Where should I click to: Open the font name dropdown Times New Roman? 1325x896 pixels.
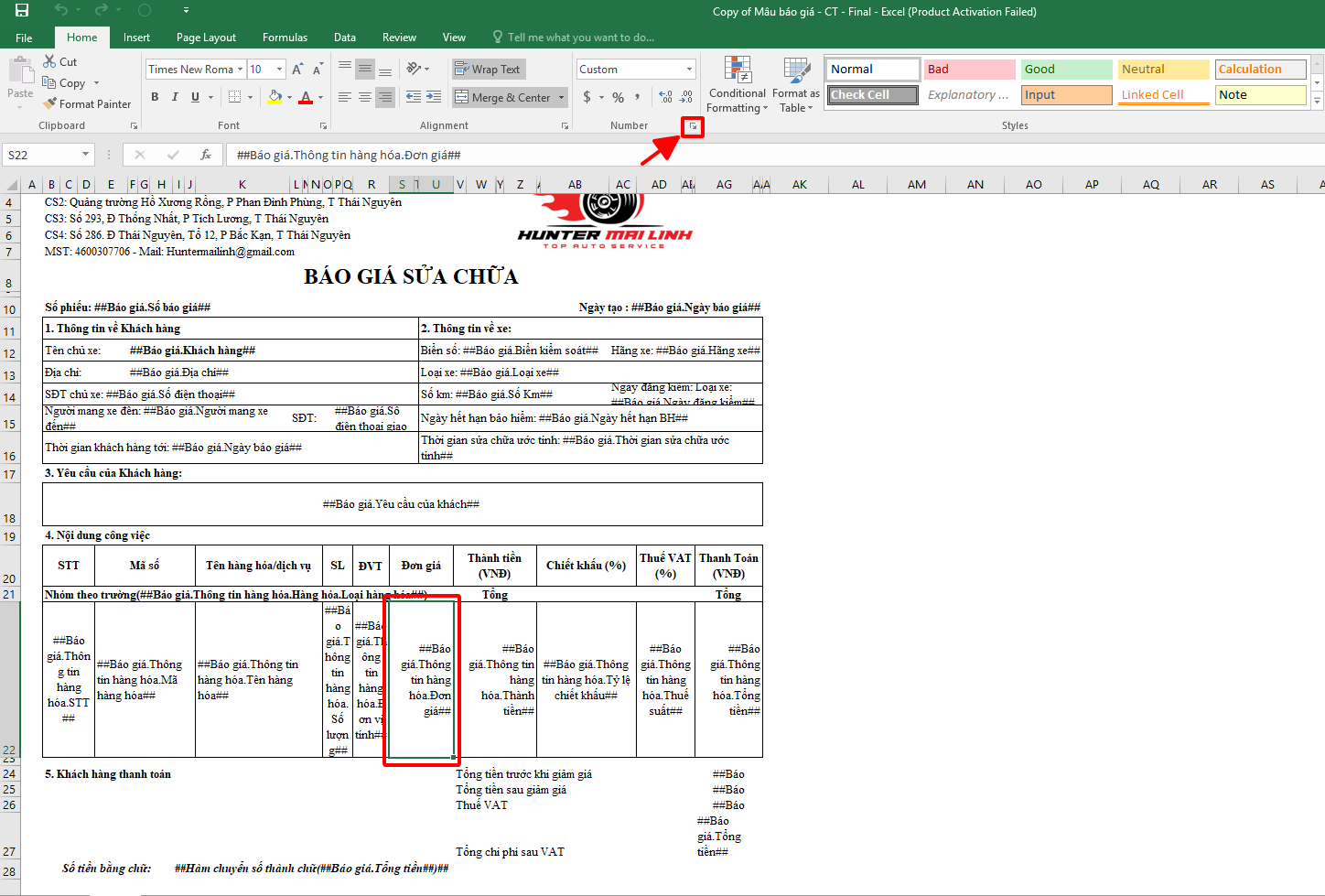pos(240,70)
